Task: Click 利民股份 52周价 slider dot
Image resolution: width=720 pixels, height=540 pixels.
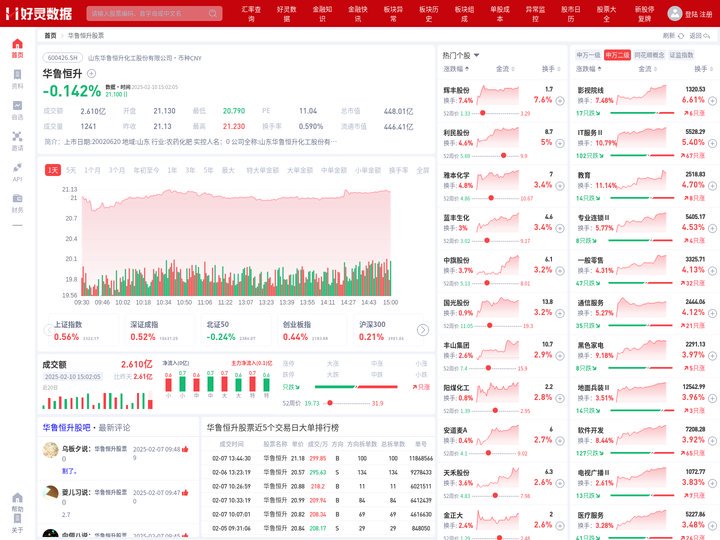Action: point(504,156)
